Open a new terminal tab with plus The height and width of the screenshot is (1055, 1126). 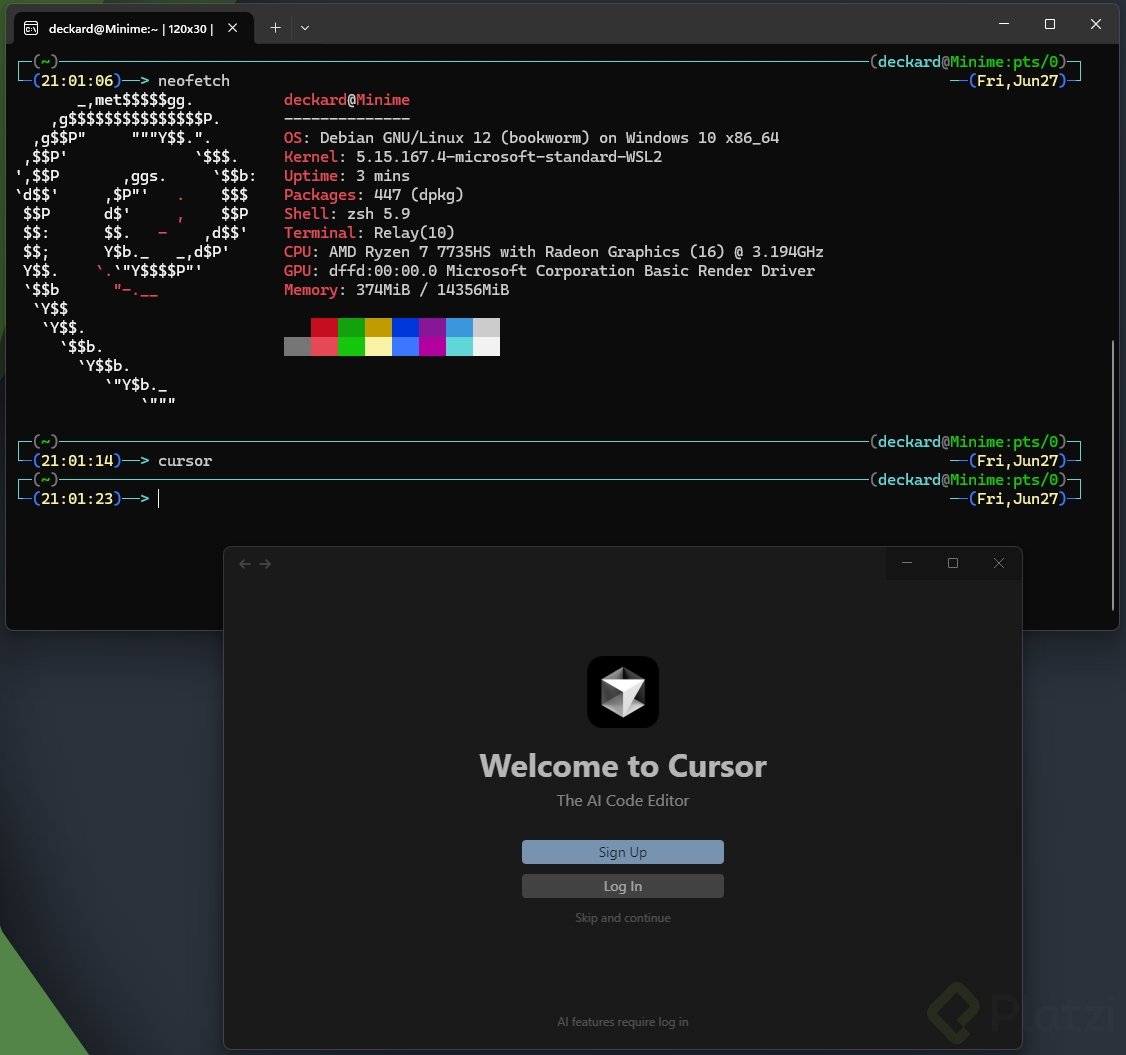pos(275,28)
